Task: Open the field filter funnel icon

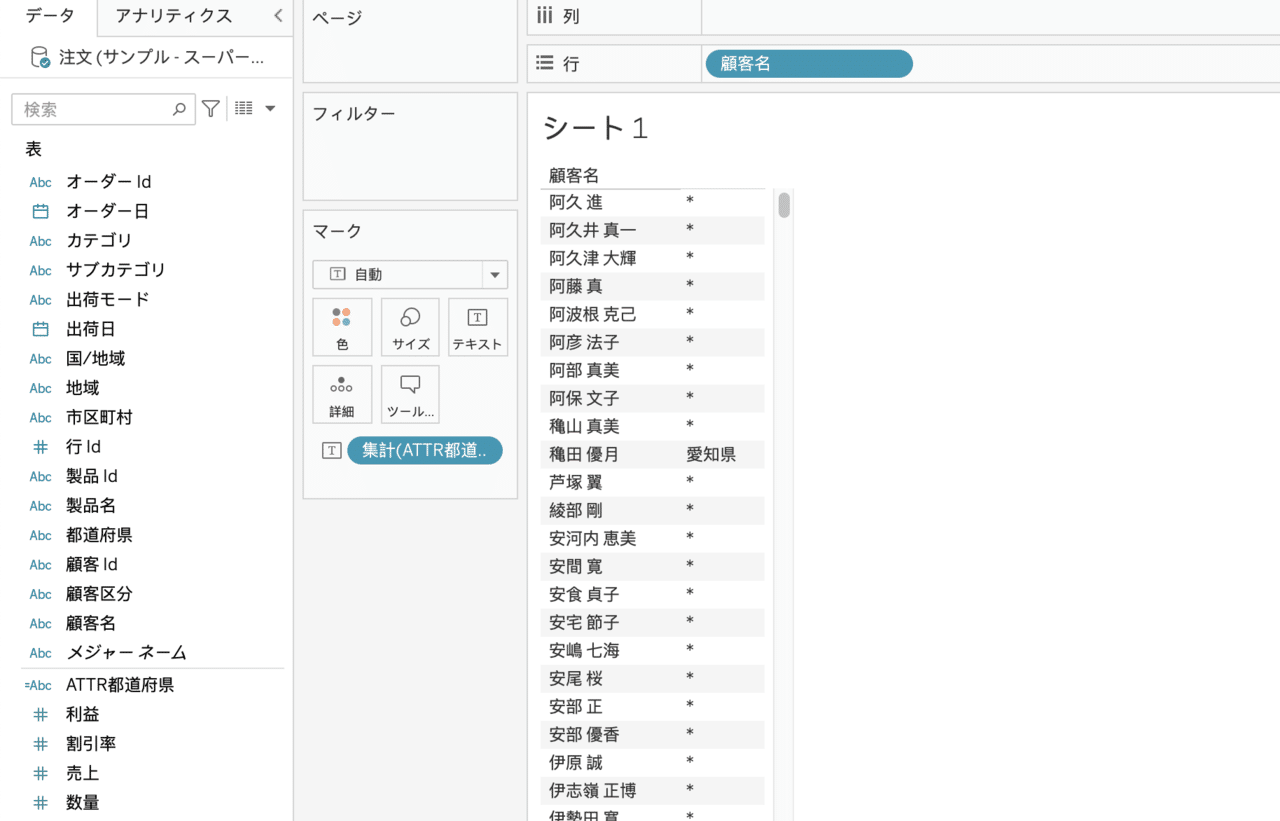Action: [x=211, y=109]
